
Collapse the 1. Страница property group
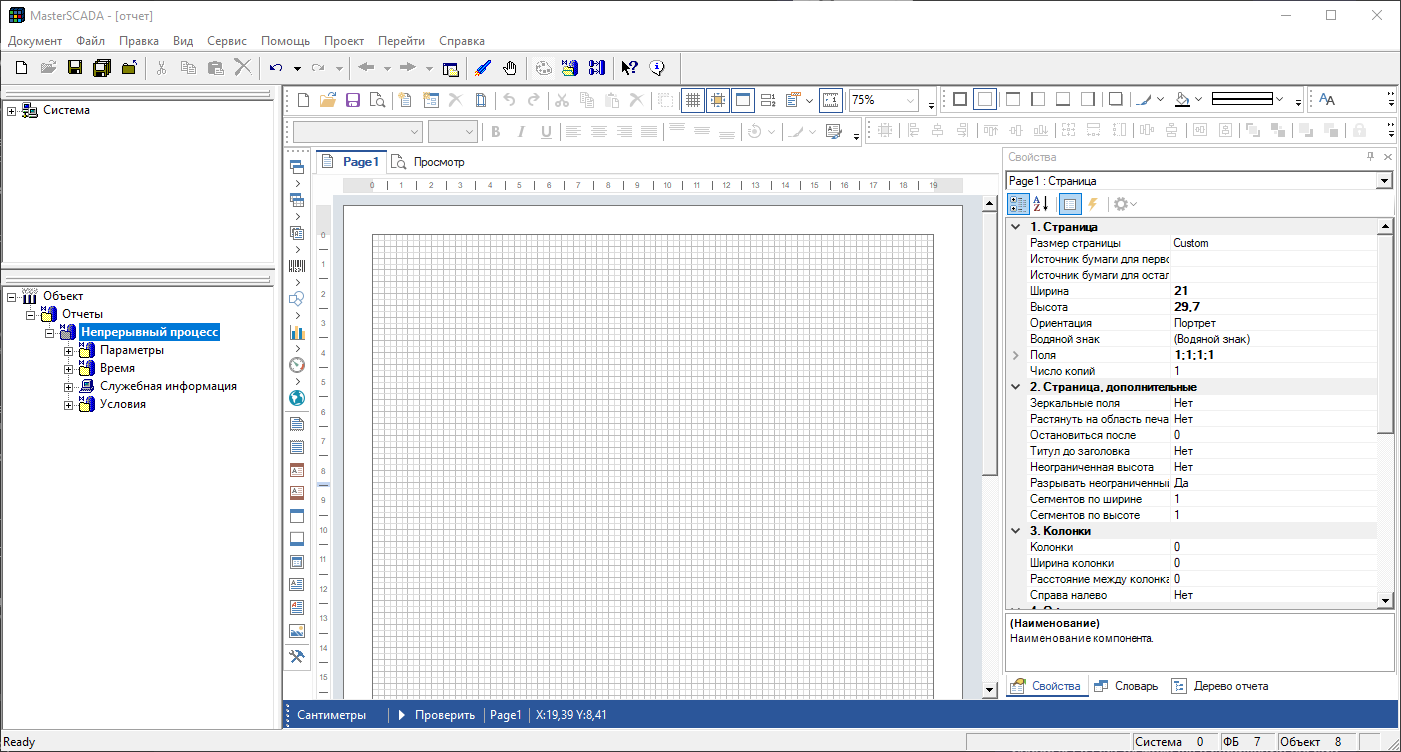(x=1015, y=227)
